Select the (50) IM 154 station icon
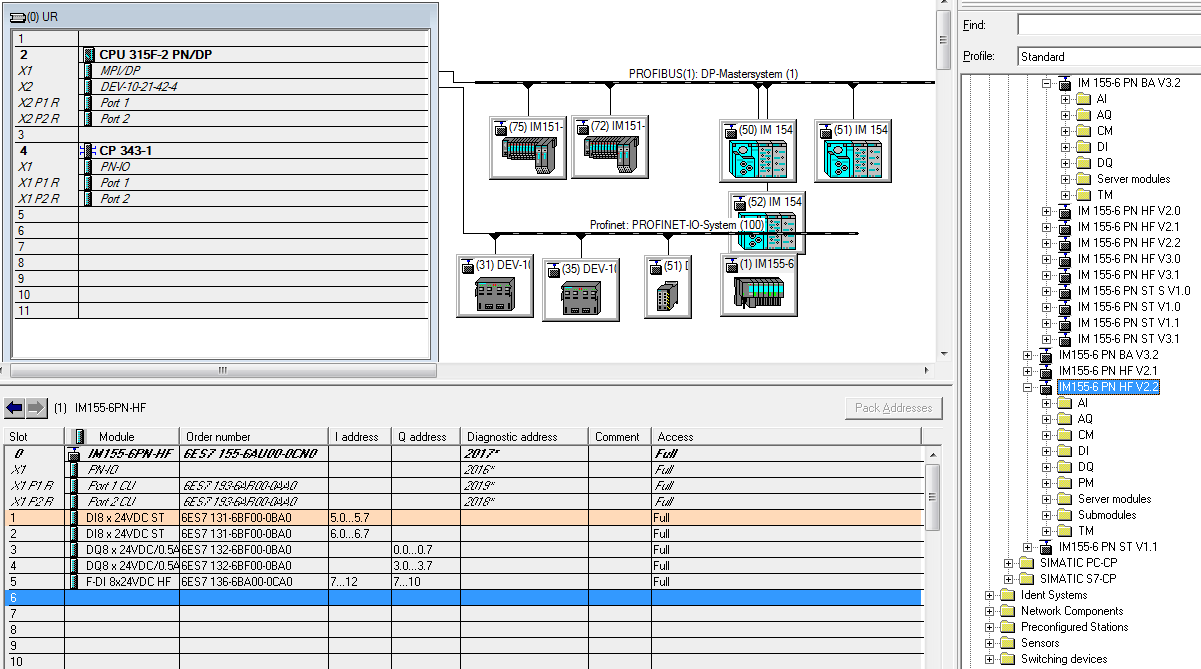This screenshot has height=669, width=1201. point(757,152)
